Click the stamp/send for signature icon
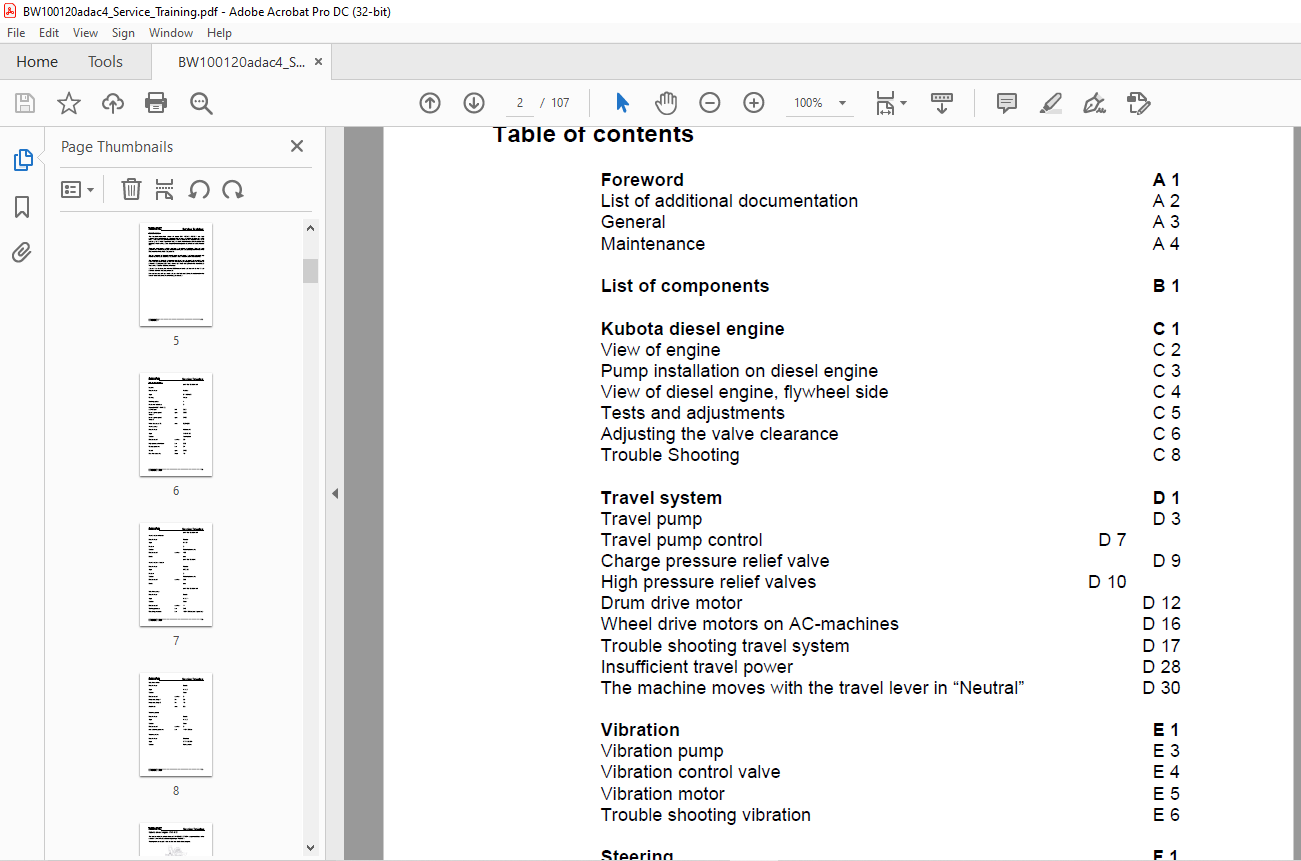Screen dimensions: 1301x861 click(x=1138, y=103)
